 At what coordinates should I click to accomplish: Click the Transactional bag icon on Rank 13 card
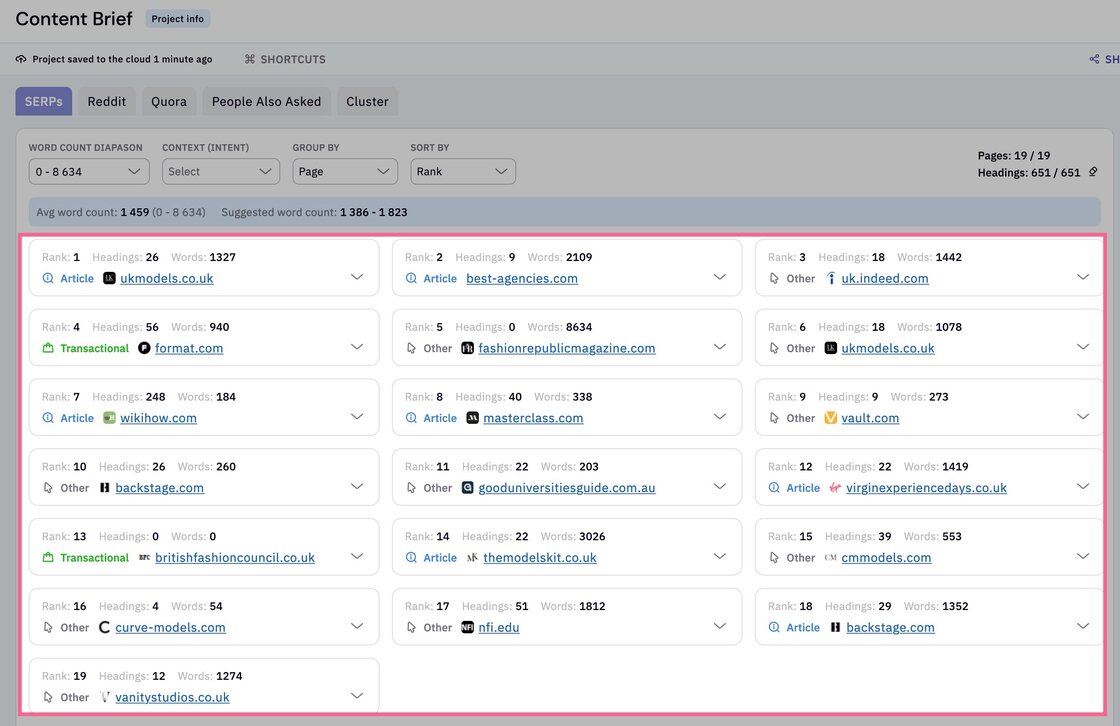tap(48, 557)
